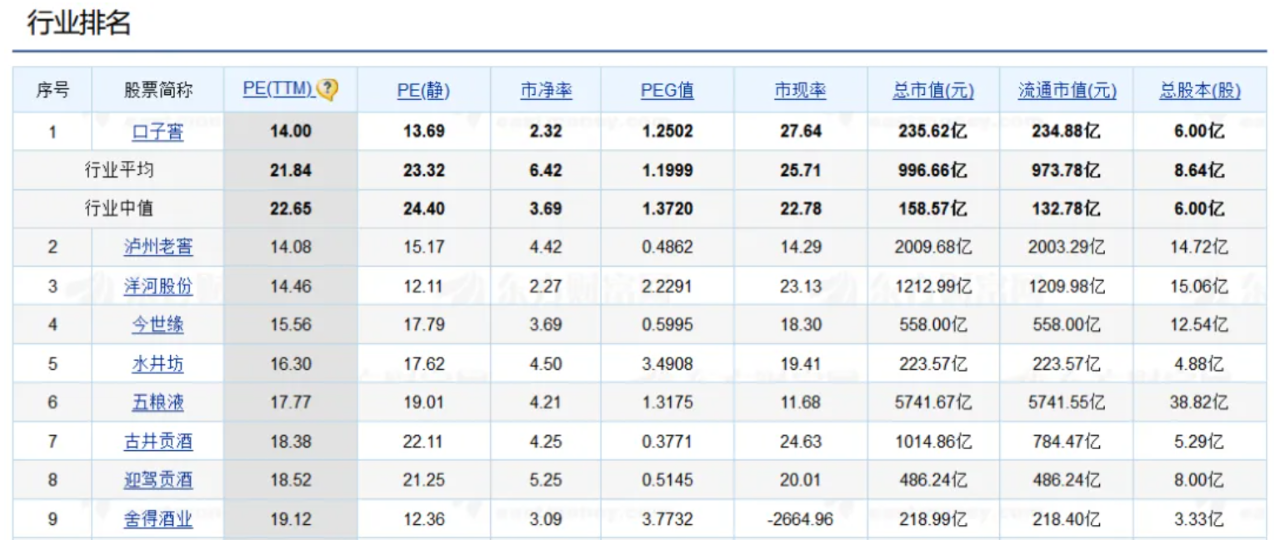Viewport: 1280px width, 540px height.
Task: Click 洋河股份 total shares 15.06亿
Action: 1200,286
